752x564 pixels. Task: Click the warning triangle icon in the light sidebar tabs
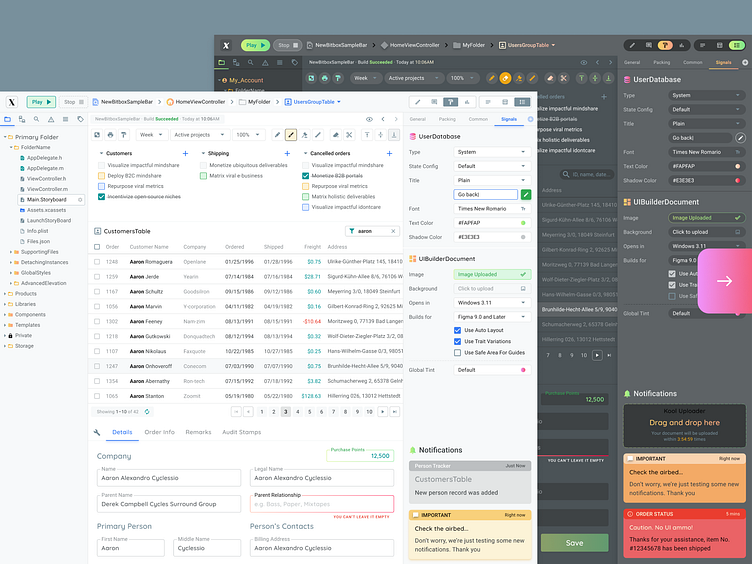tap(51, 119)
